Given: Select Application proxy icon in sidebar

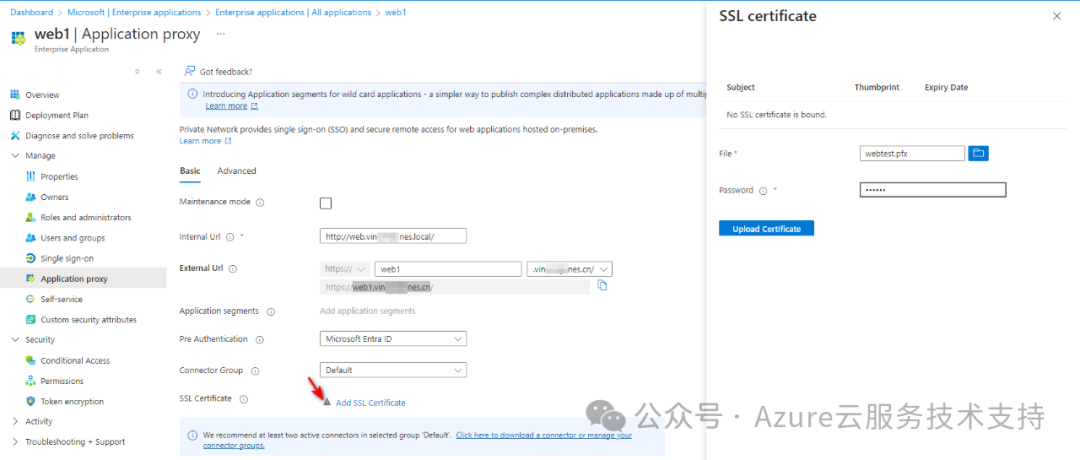Looking at the screenshot, I should point(30,279).
